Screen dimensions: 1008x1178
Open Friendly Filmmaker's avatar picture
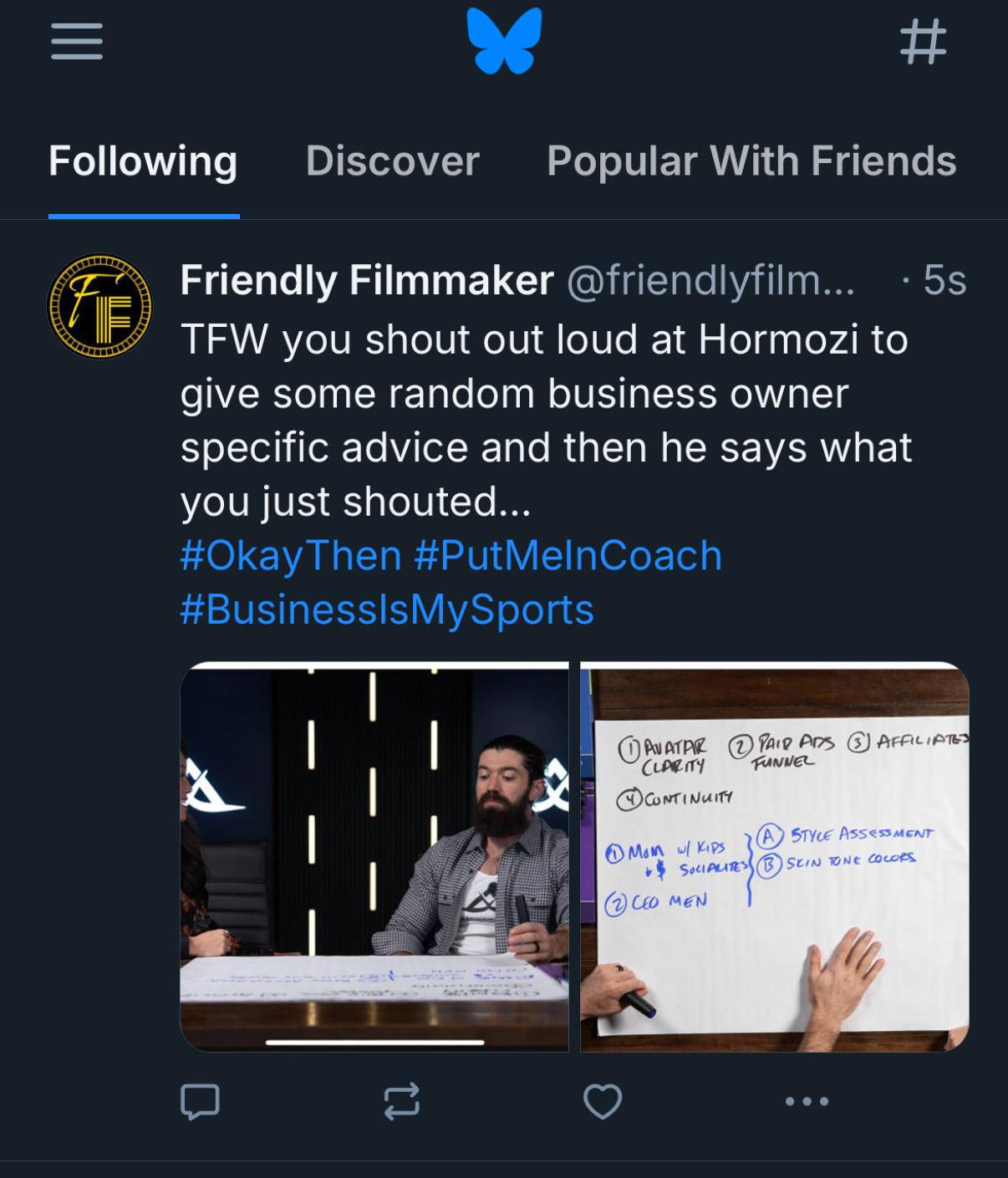pyautogui.click(x=99, y=307)
